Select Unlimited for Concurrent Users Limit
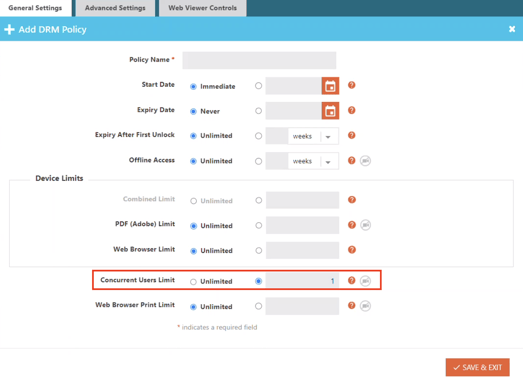Image resolution: width=523 pixels, height=385 pixels. [193, 282]
